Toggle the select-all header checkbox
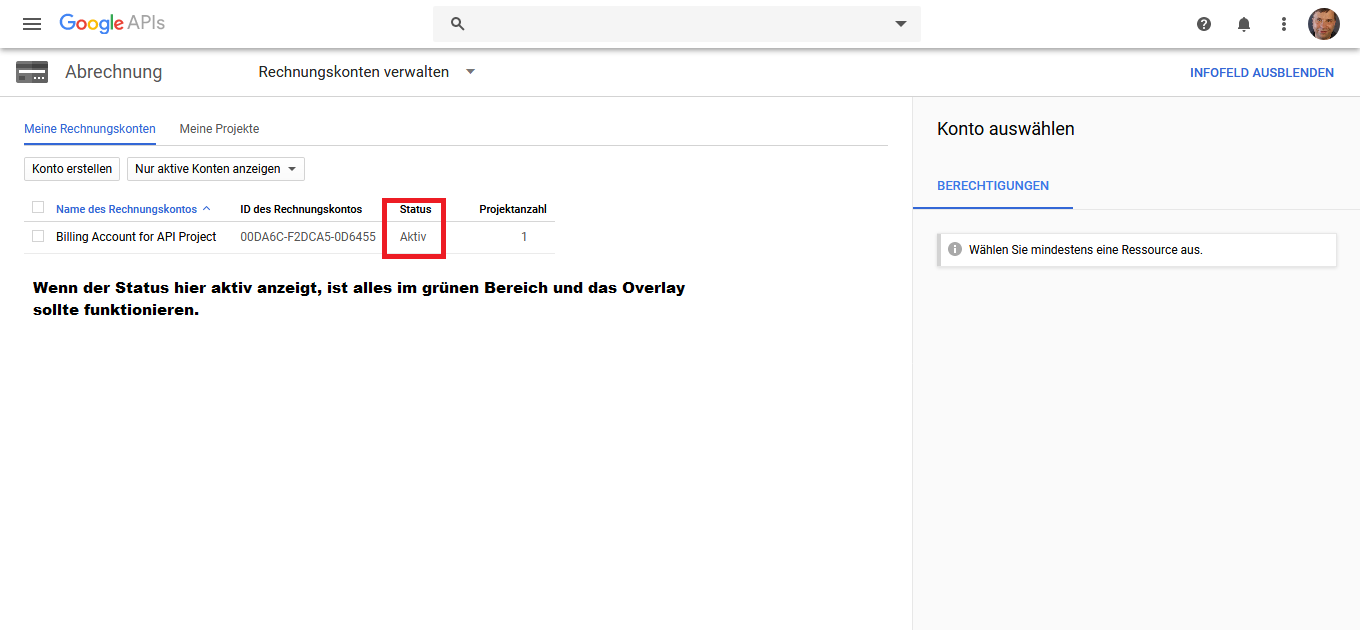 coord(38,208)
